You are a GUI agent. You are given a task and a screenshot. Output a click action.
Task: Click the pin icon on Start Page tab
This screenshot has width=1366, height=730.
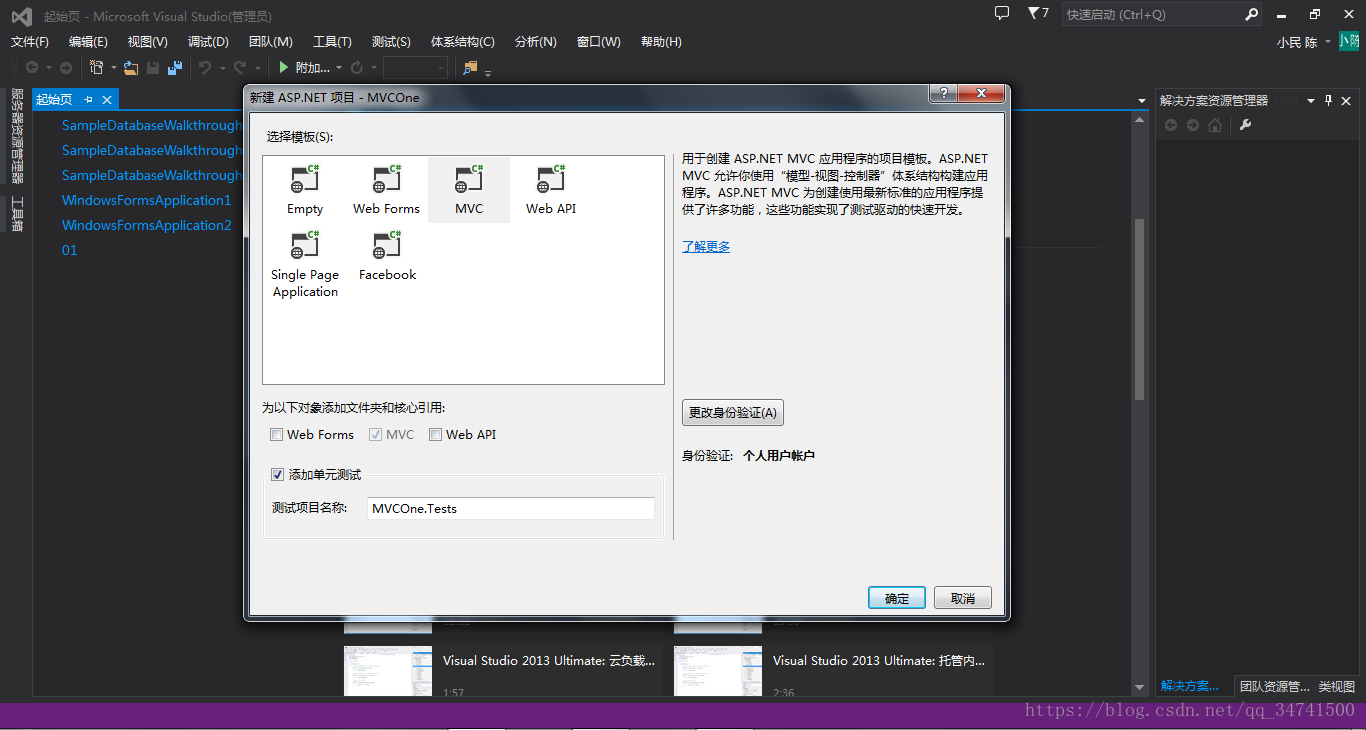pos(88,99)
